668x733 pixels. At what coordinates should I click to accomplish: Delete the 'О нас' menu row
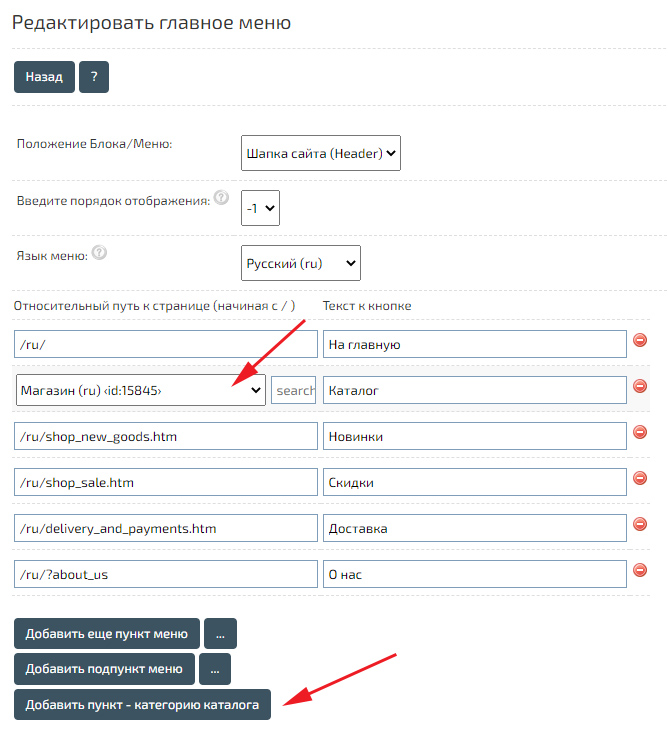pos(641,571)
